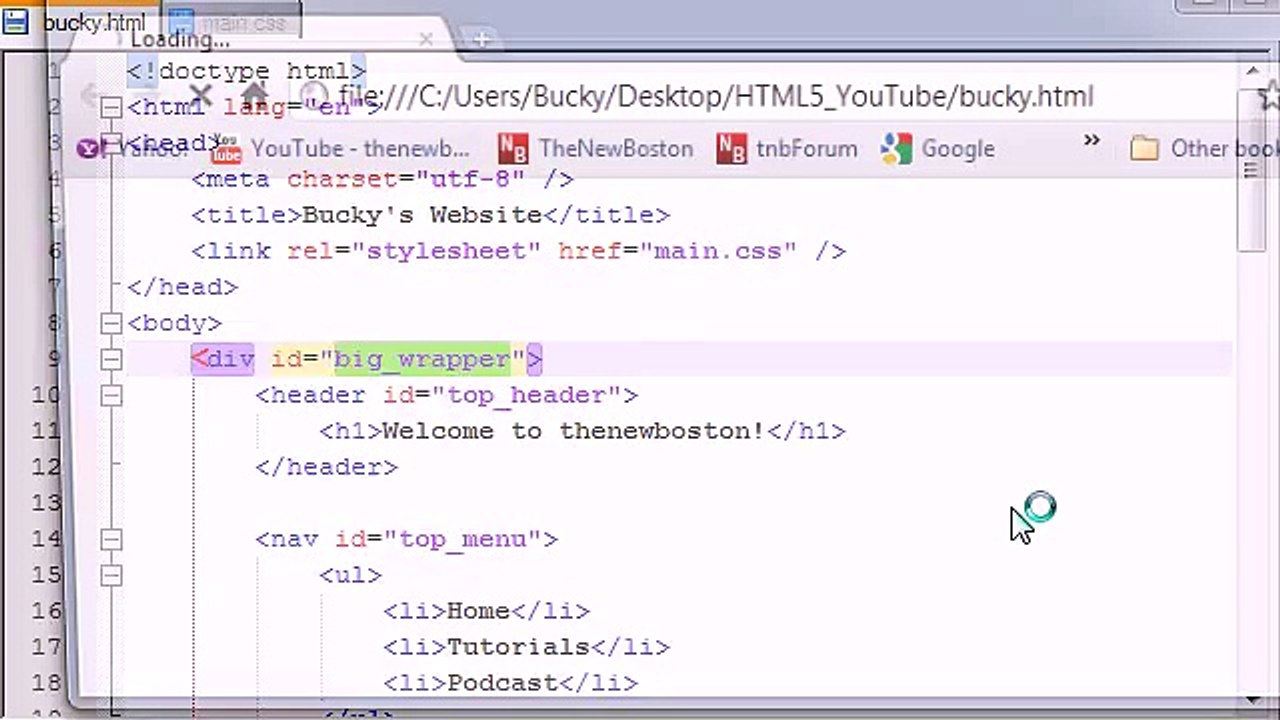Open a new browser tab

tap(481, 40)
